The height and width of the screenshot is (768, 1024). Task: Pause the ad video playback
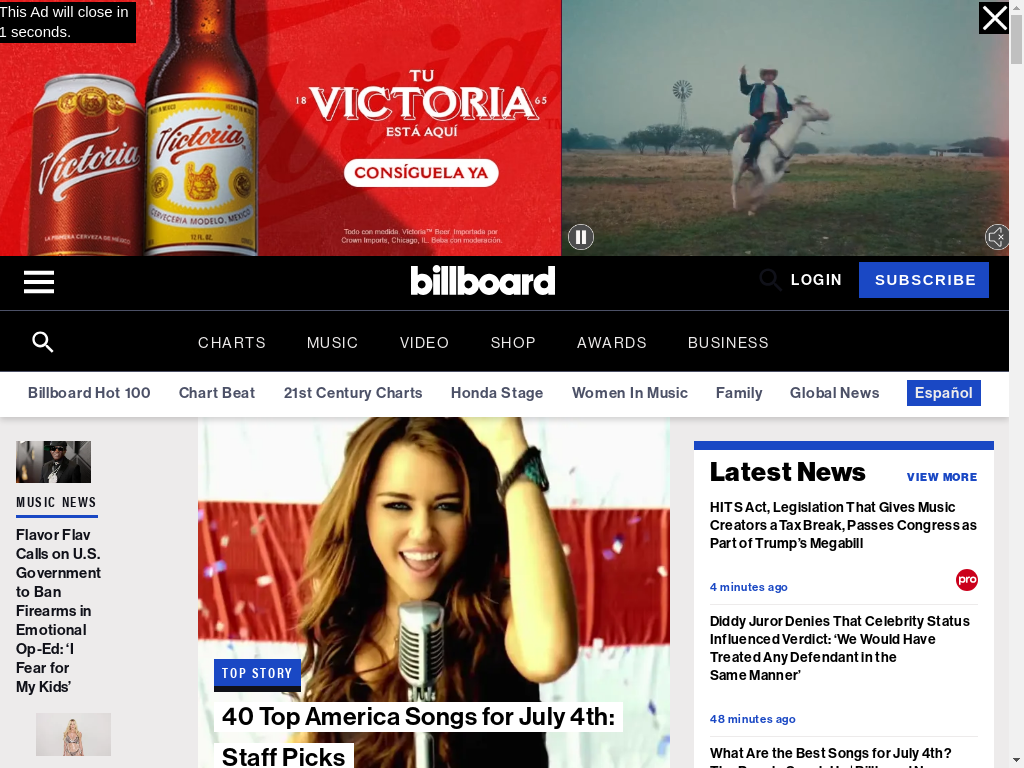581,236
